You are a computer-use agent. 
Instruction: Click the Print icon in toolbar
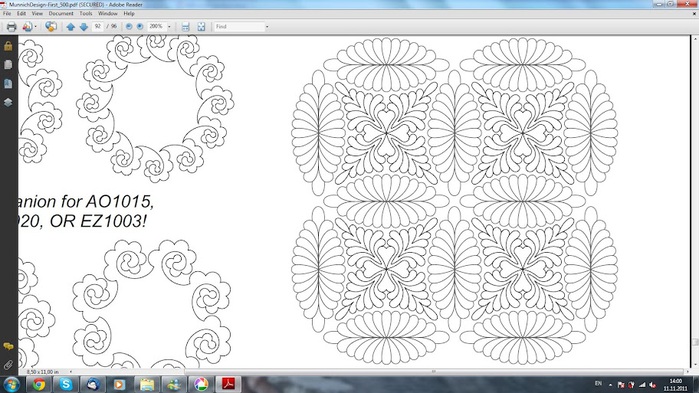[12, 27]
